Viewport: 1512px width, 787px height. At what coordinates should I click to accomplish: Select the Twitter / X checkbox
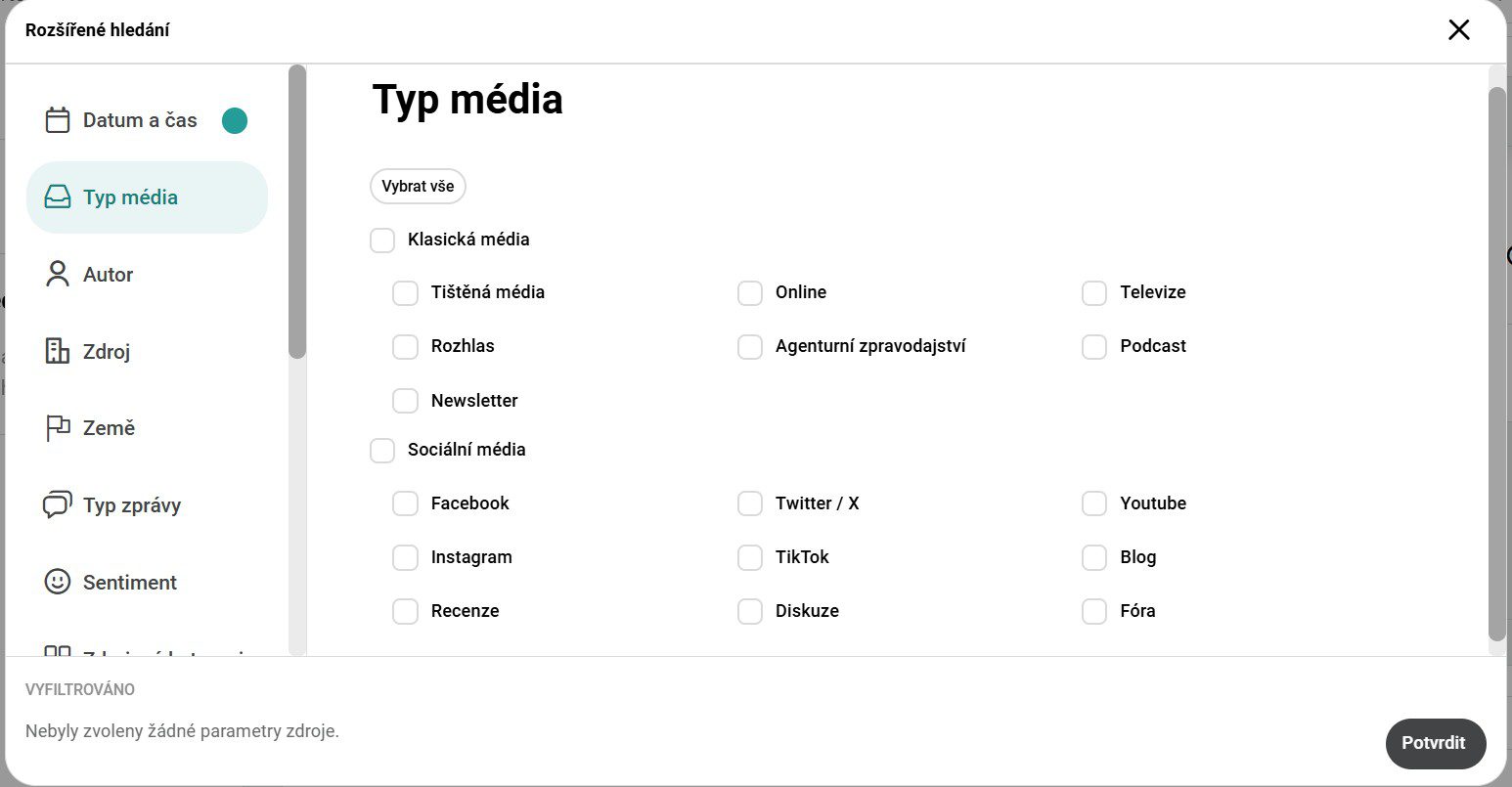point(750,503)
